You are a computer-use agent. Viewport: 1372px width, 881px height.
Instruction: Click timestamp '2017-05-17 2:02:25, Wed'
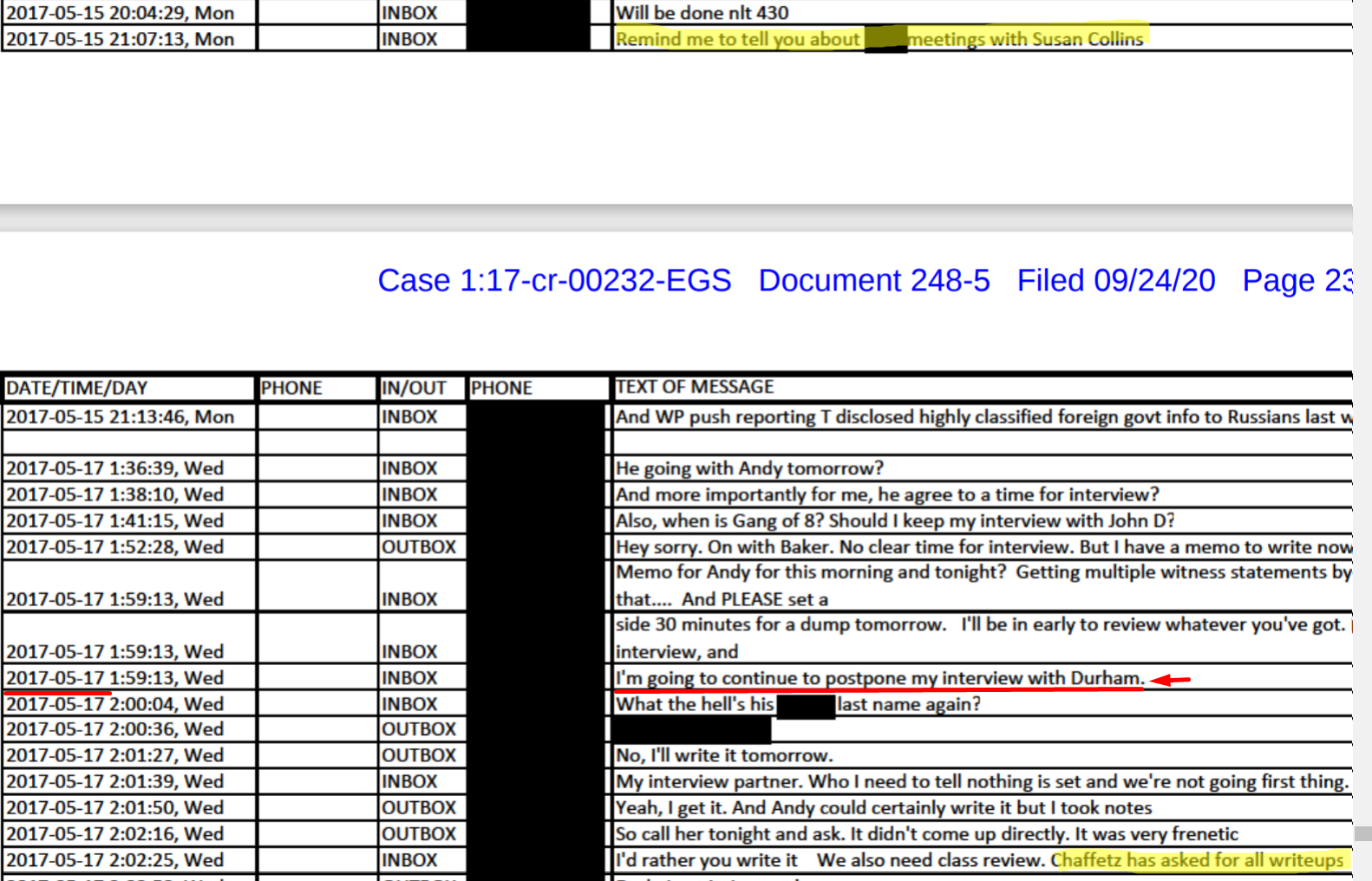115,860
